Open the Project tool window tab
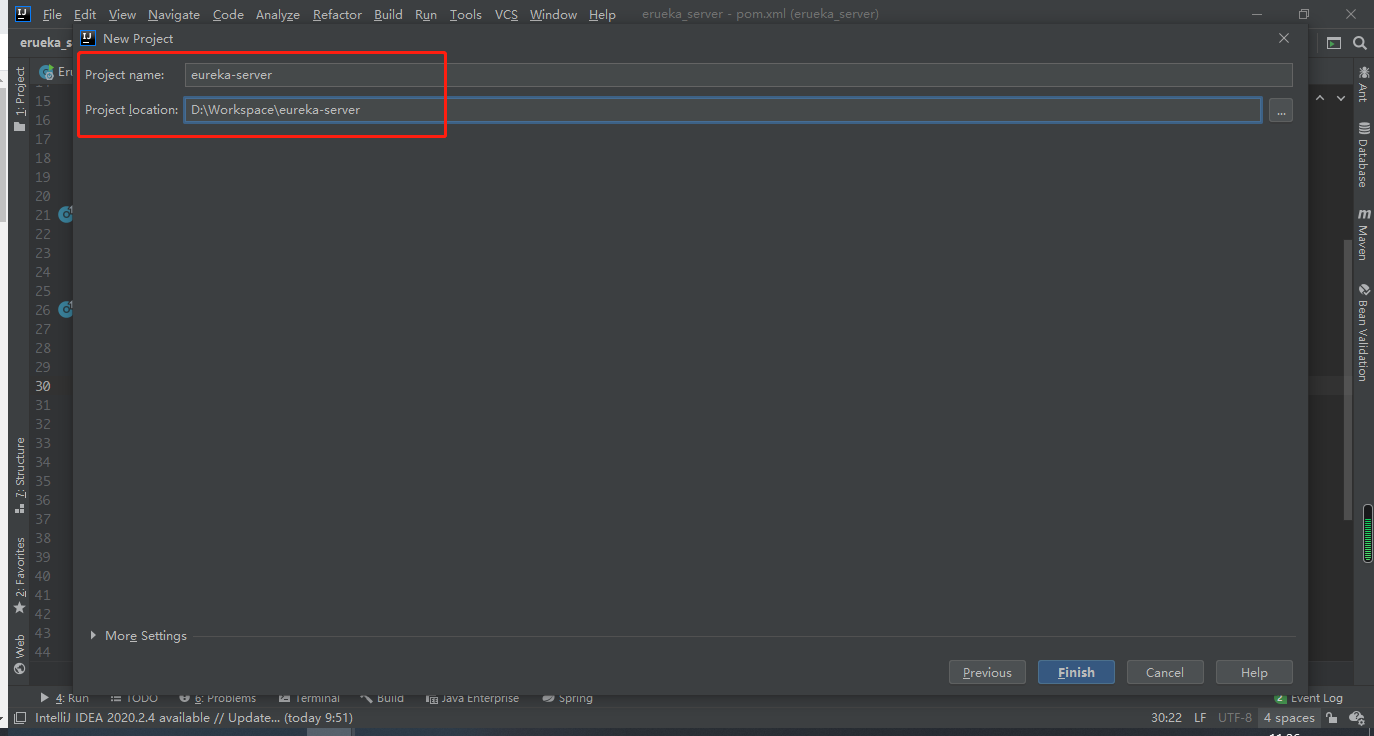Viewport: 1374px width, 736px height. [x=19, y=99]
